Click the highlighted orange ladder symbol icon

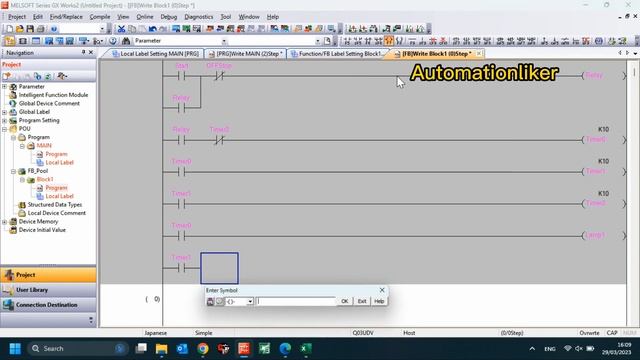click(x=389, y=41)
